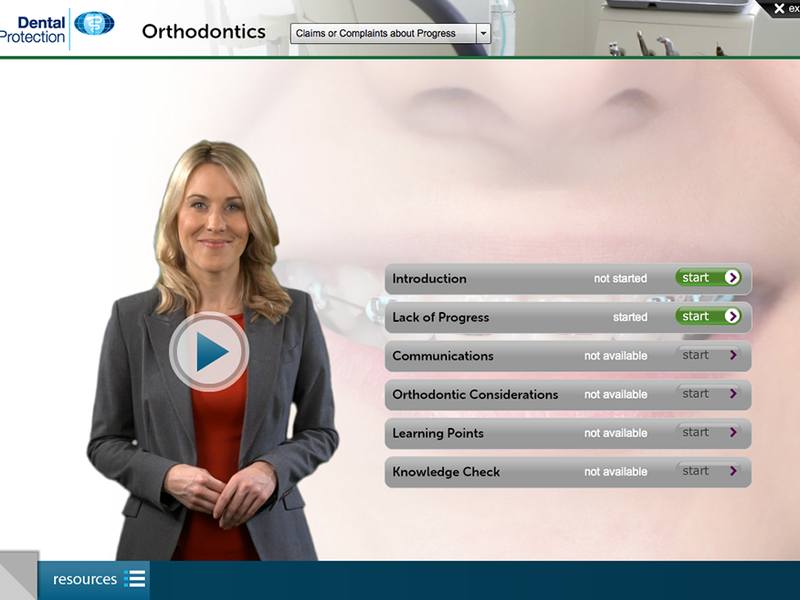This screenshot has height=600, width=800.
Task: Start the Introduction section
Action: (708, 278)
